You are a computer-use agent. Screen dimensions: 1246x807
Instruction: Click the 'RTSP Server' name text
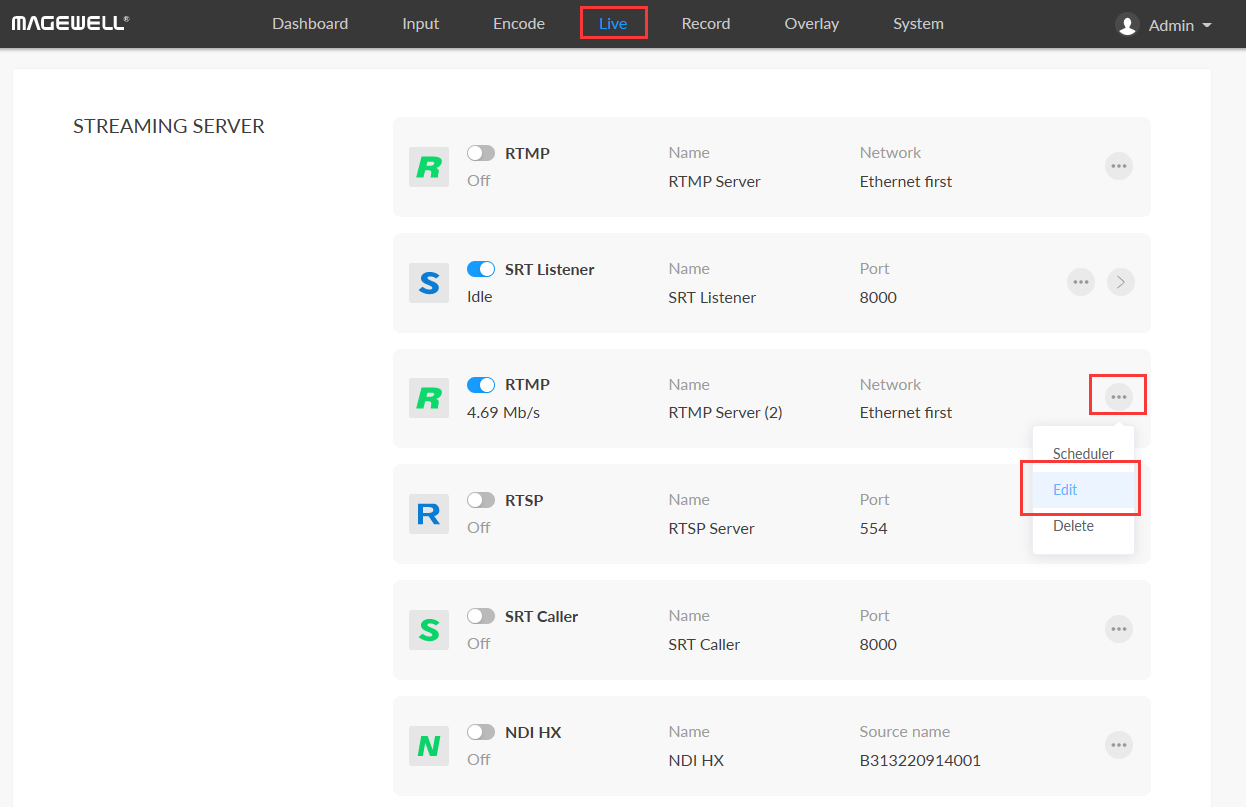tap(711, 528)
